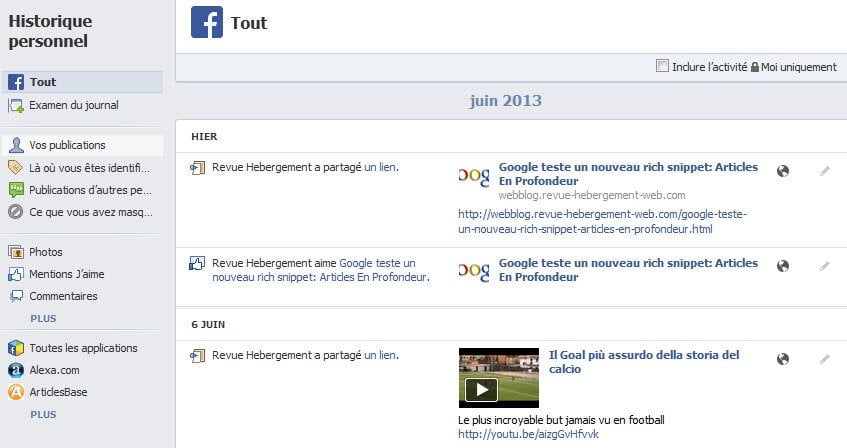Play the football video thumbnail
Viewport: 847px width, 448px height.
click(499, 378)
